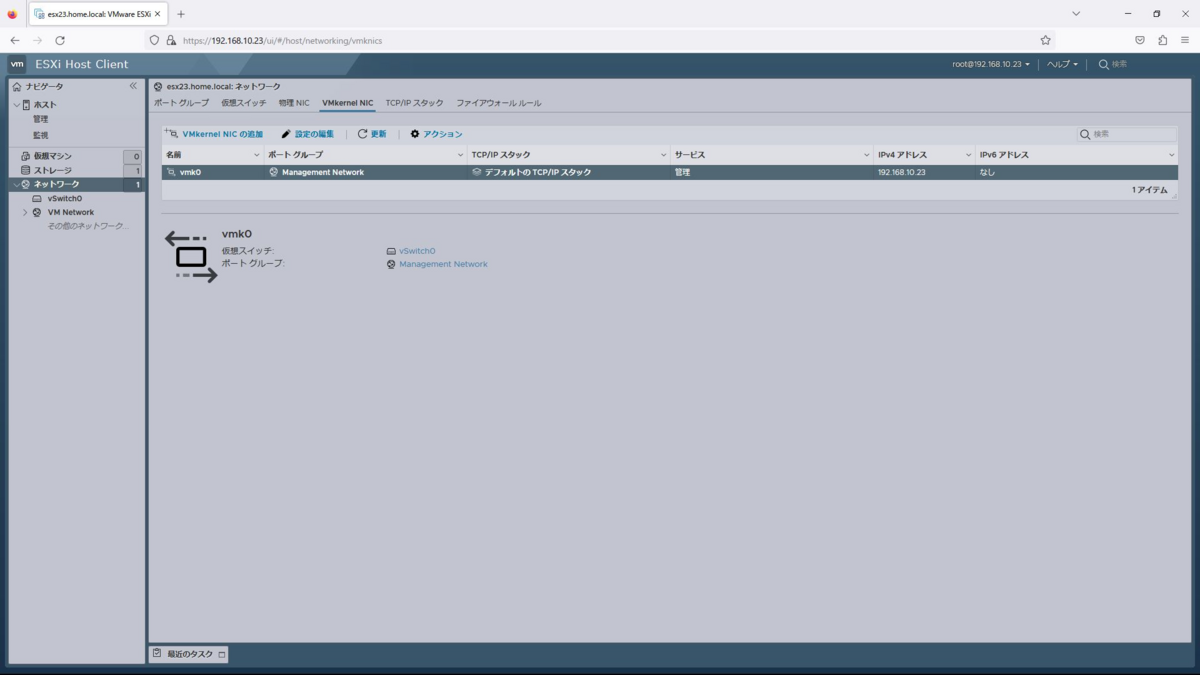Click the Actions gear icon
The image size is (1200, 675).
415,134
